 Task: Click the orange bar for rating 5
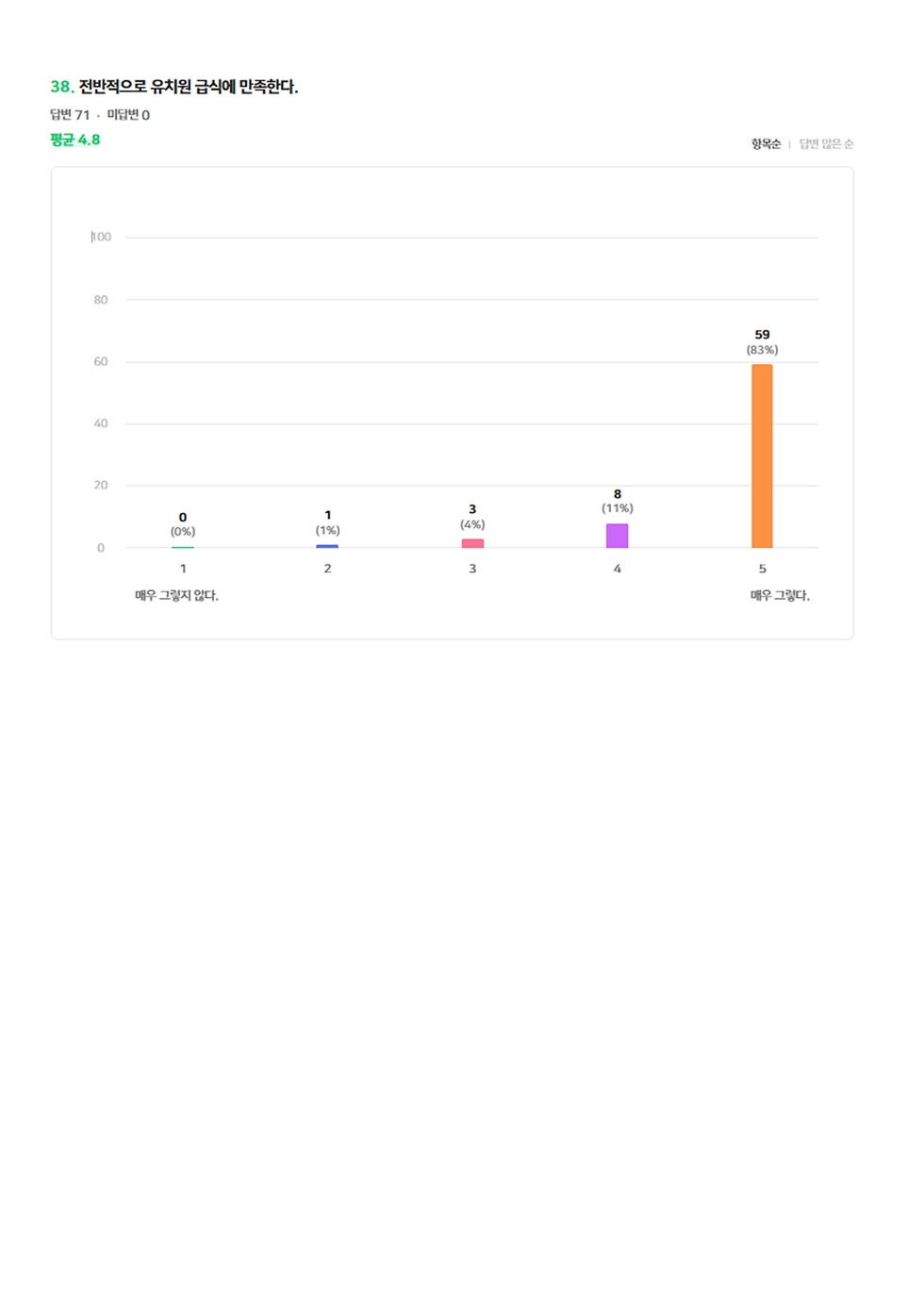click(x=762, y=455)
